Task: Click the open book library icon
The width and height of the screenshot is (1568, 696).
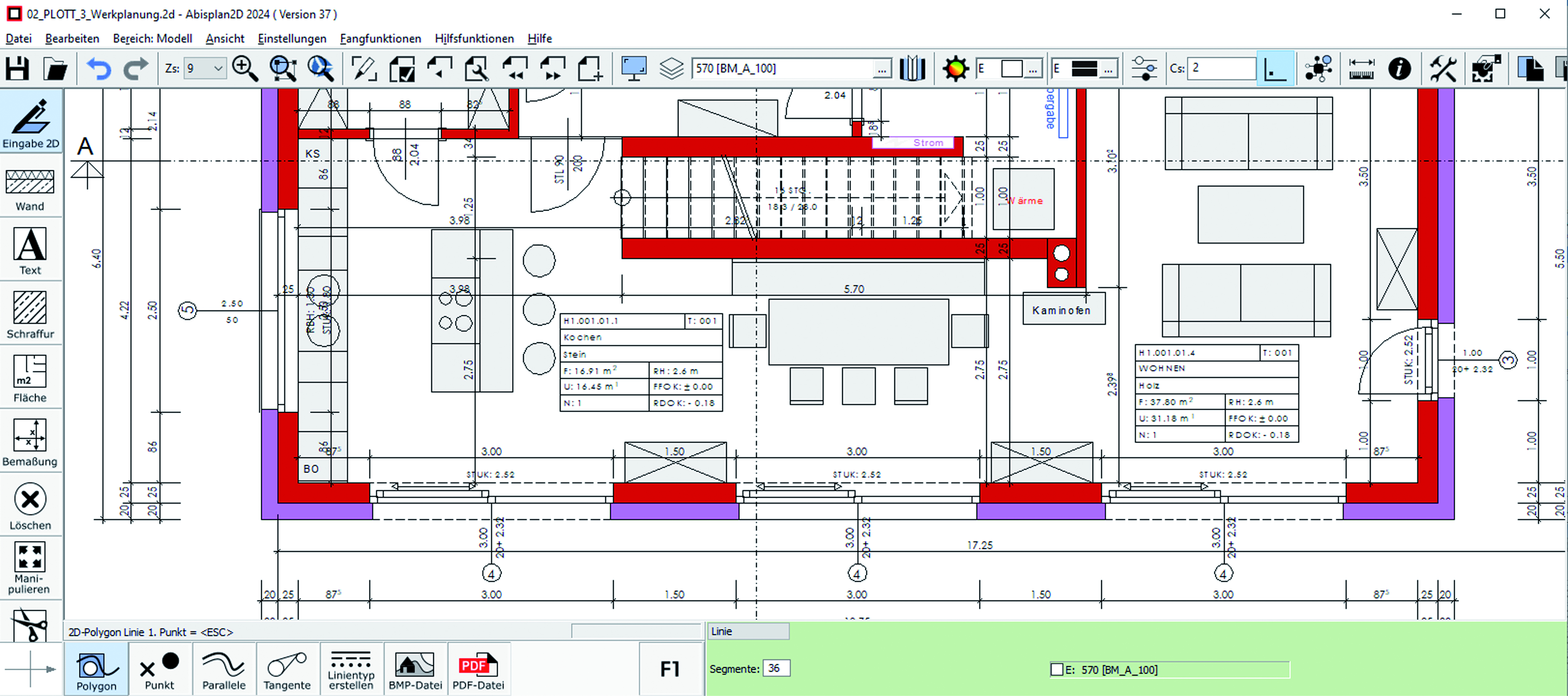Action: point(913,68)
